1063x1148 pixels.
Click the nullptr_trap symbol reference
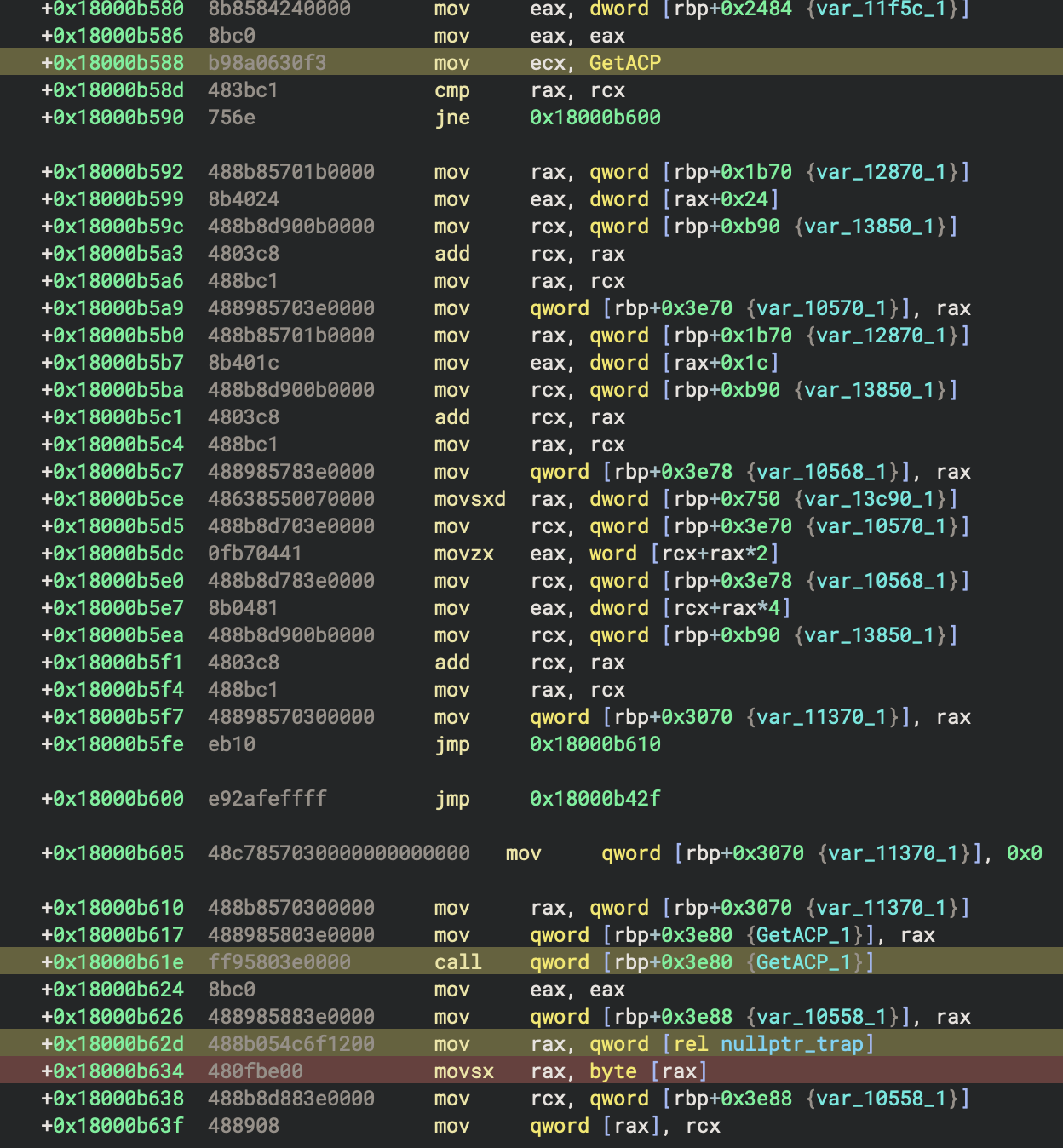[791, 1044]
